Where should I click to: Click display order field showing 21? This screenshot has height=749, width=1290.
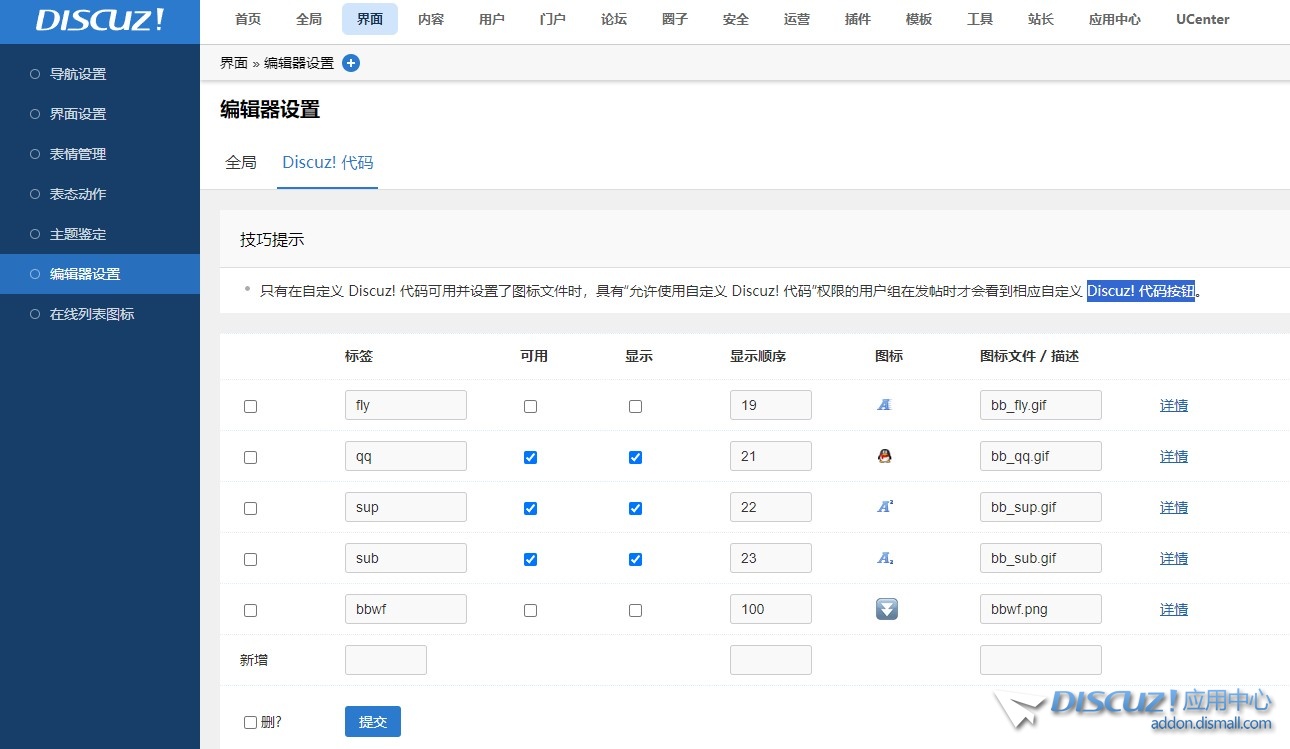coord(771,456)
